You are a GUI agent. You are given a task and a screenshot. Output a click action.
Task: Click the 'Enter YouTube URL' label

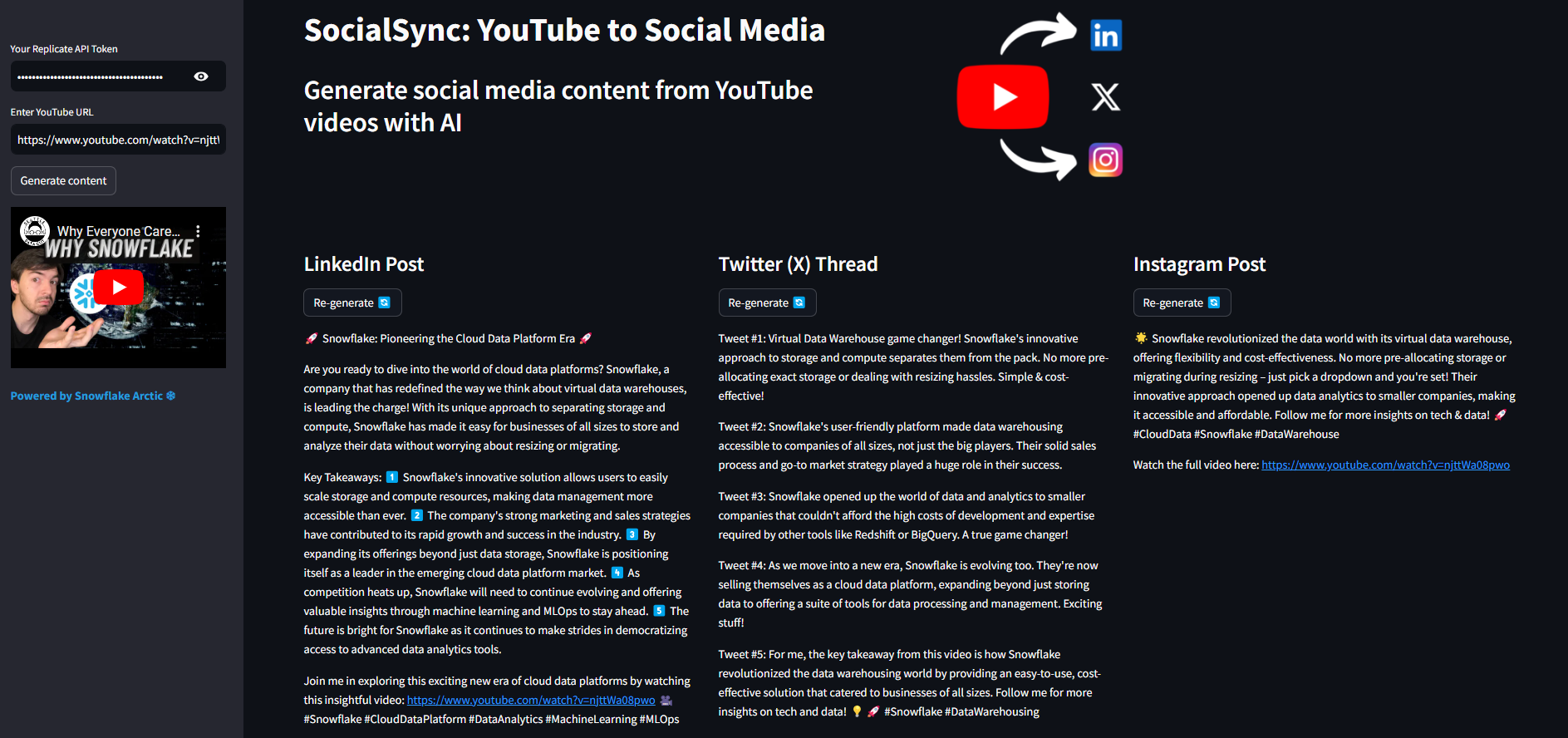(52, 112)
